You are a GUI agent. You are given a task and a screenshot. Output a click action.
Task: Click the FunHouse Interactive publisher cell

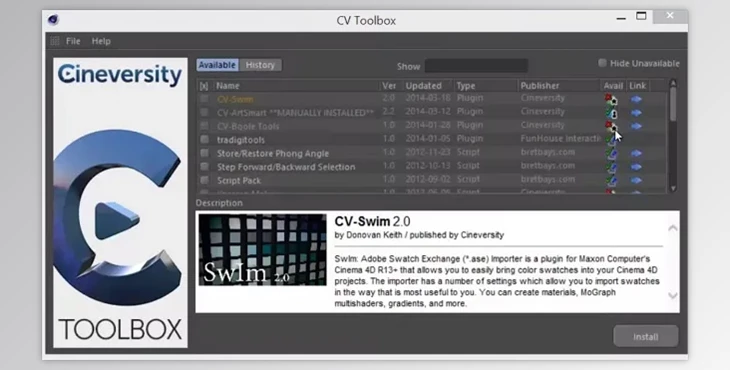coord(560,139)
